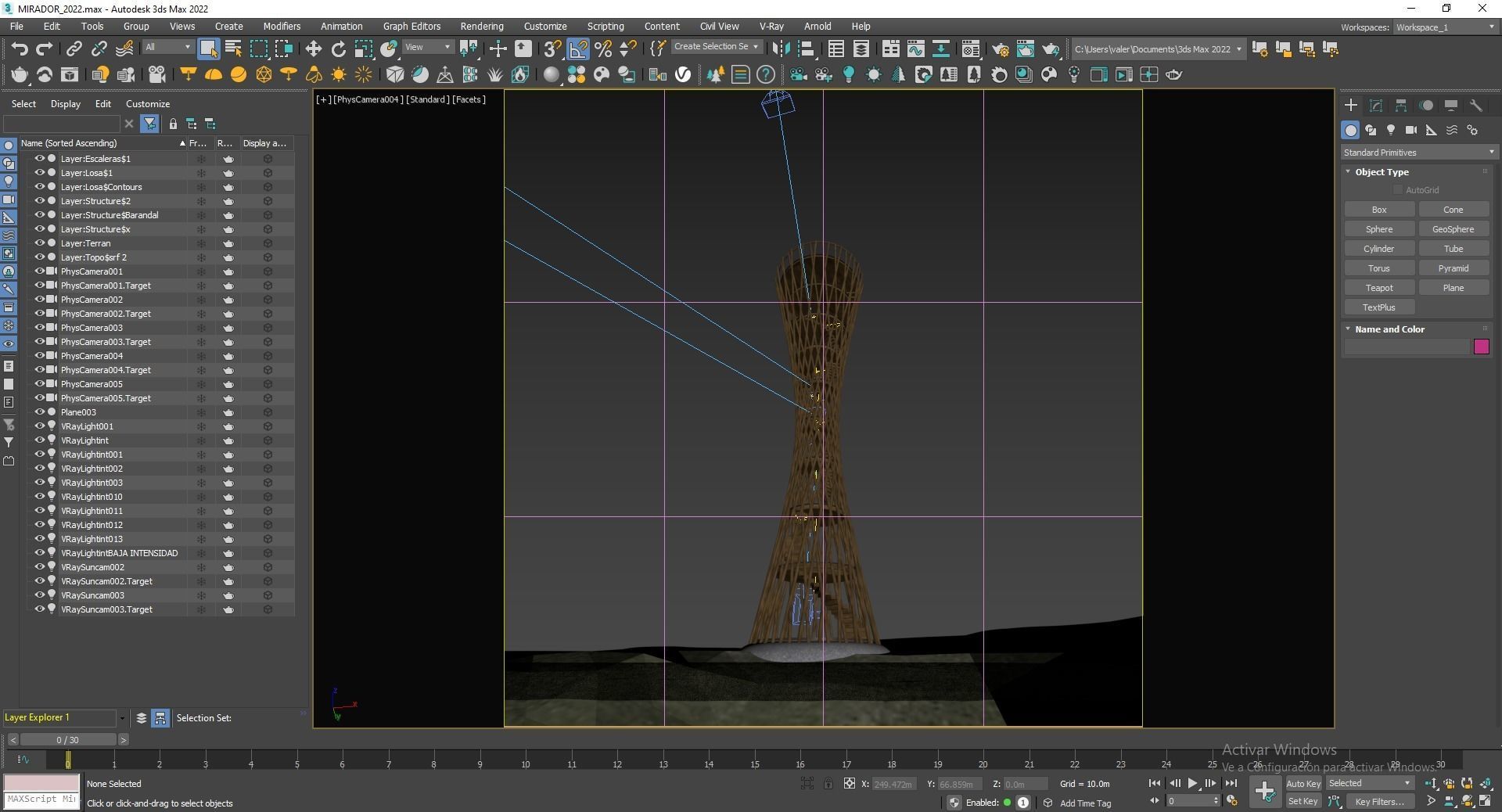The height and width of the screenshot is (812, 1502).
Task: Open the Utilities wrench tab
Action: 1476,105
